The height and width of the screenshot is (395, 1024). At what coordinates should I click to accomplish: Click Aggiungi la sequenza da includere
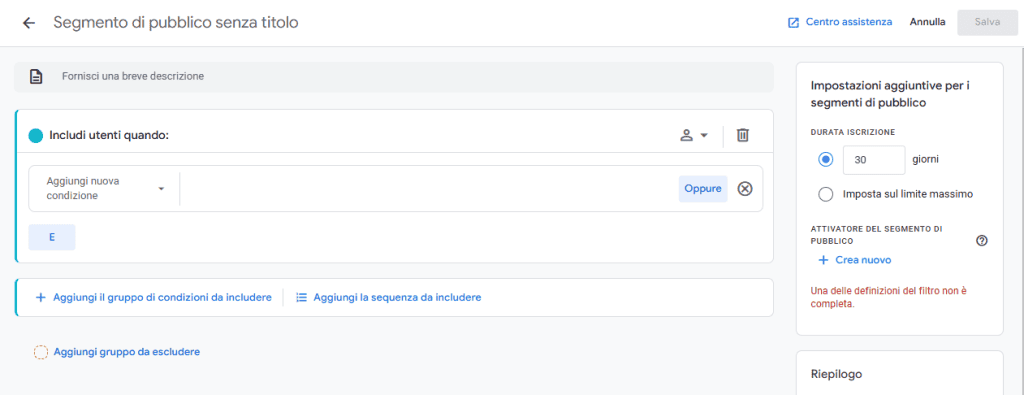pyautogui.click(x=389, y=298)
